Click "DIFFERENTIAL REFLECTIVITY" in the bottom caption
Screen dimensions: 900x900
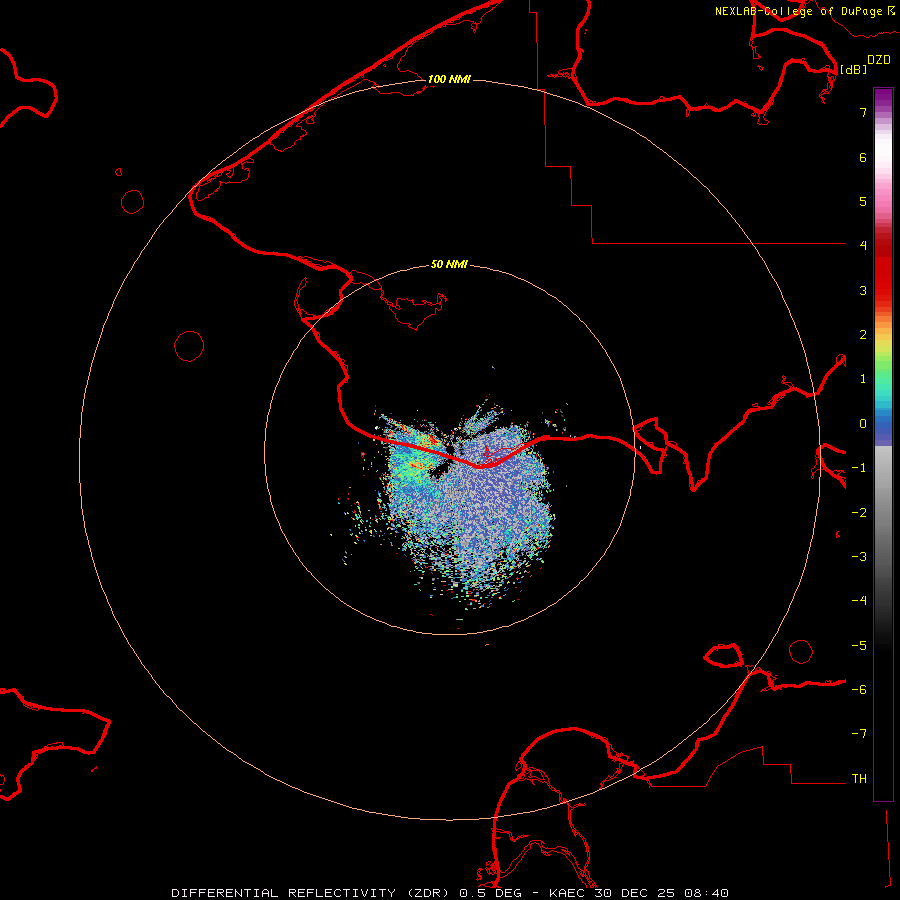[284, 893]
